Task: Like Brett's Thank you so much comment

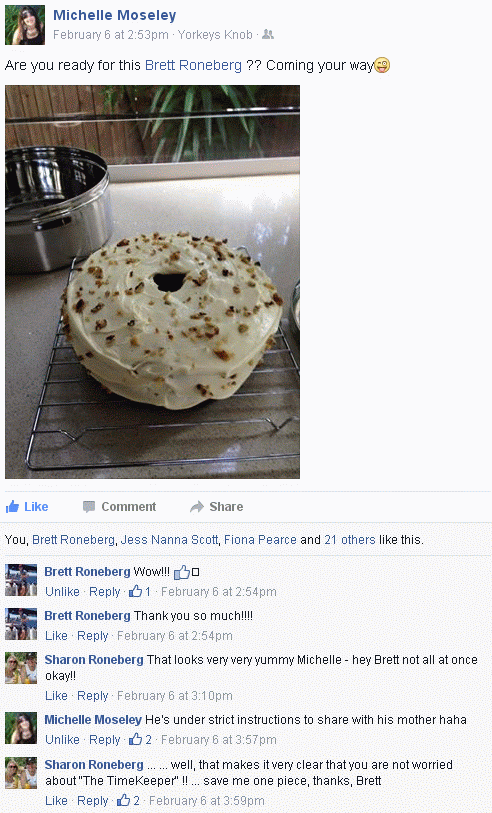Action: [56, 636]
